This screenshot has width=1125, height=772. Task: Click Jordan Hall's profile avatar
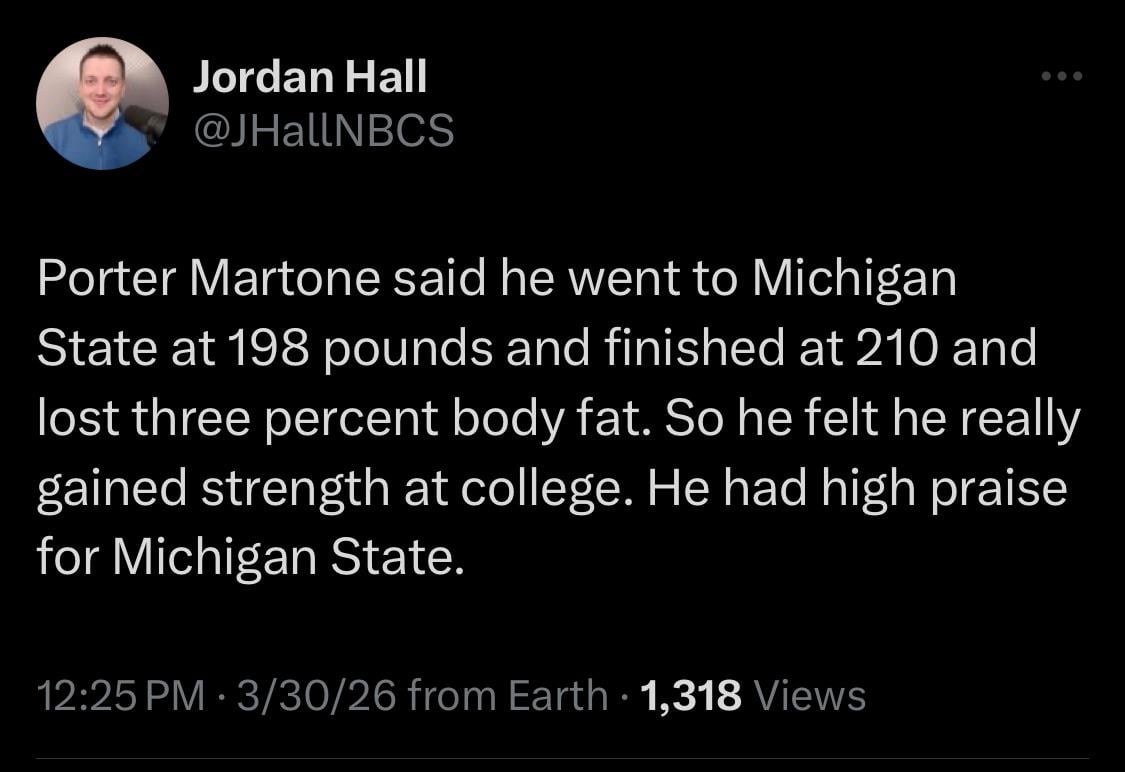click(103, 102)
